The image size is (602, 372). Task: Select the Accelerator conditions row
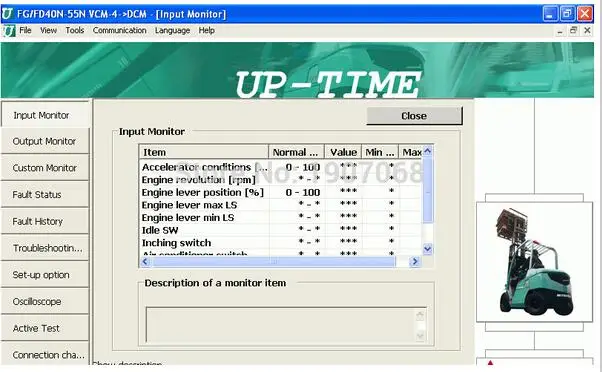coord(281,167)
